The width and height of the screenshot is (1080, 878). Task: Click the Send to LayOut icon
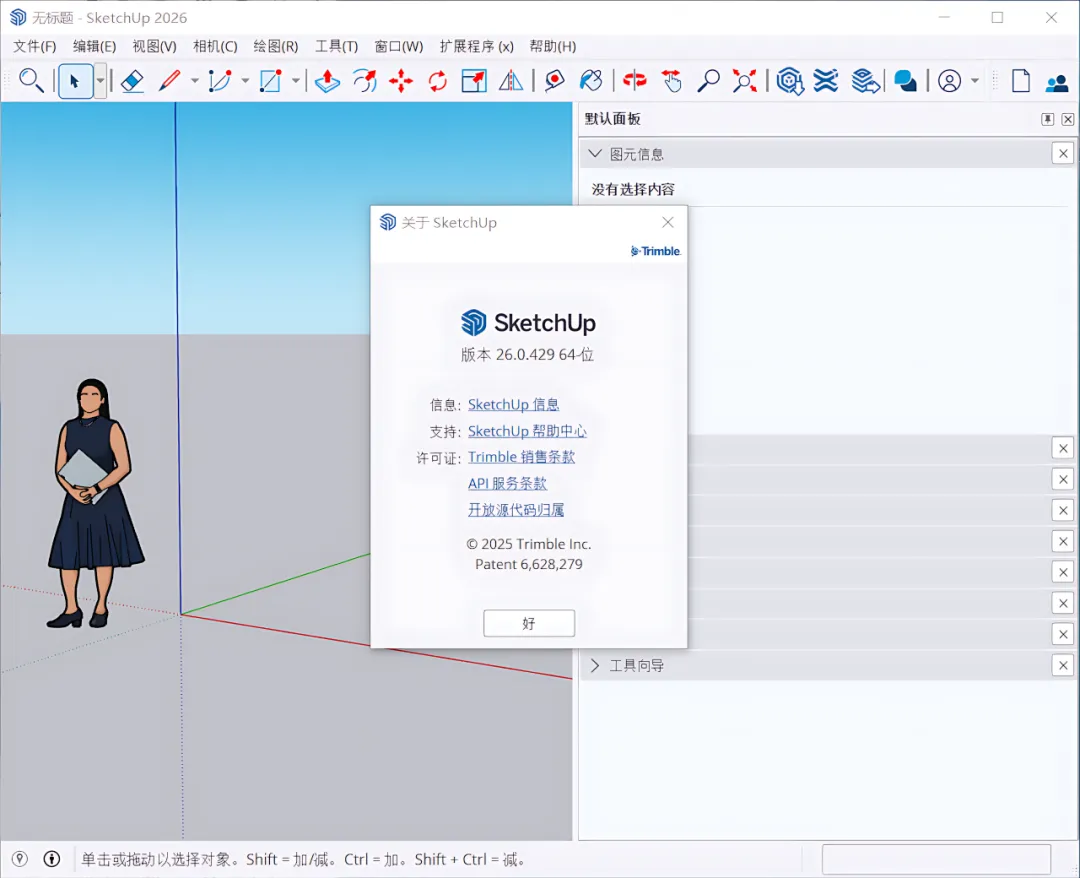[865, 81]
